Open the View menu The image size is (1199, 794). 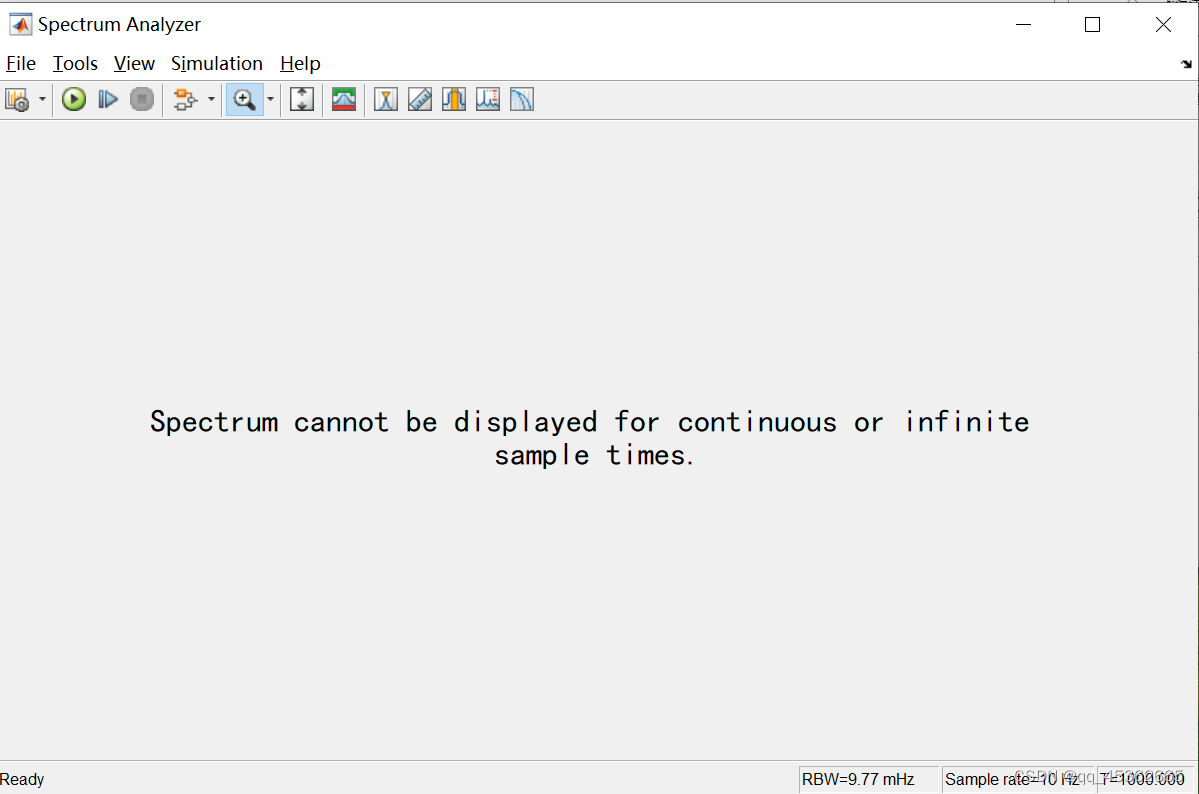pos(134,63)
